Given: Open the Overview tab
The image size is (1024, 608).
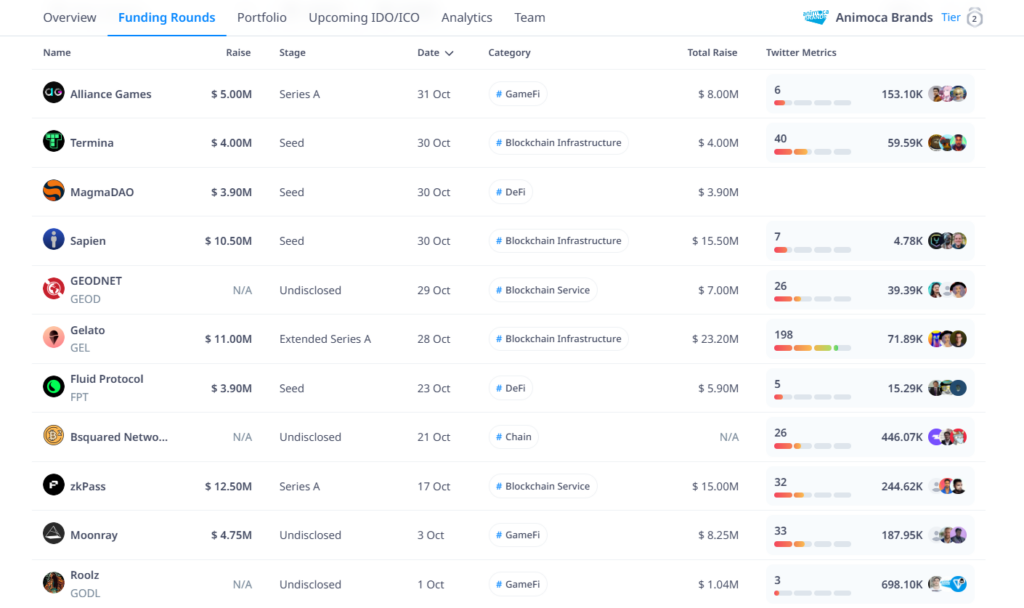Looking at the screenshot, I should (69, 18).
